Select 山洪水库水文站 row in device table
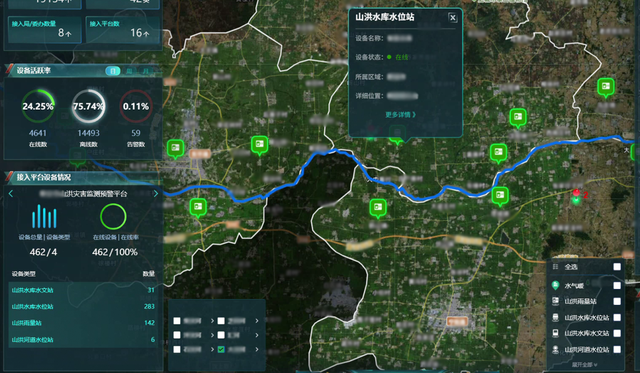Viewport: 640px width, 373px height. [x=83, y=290]
